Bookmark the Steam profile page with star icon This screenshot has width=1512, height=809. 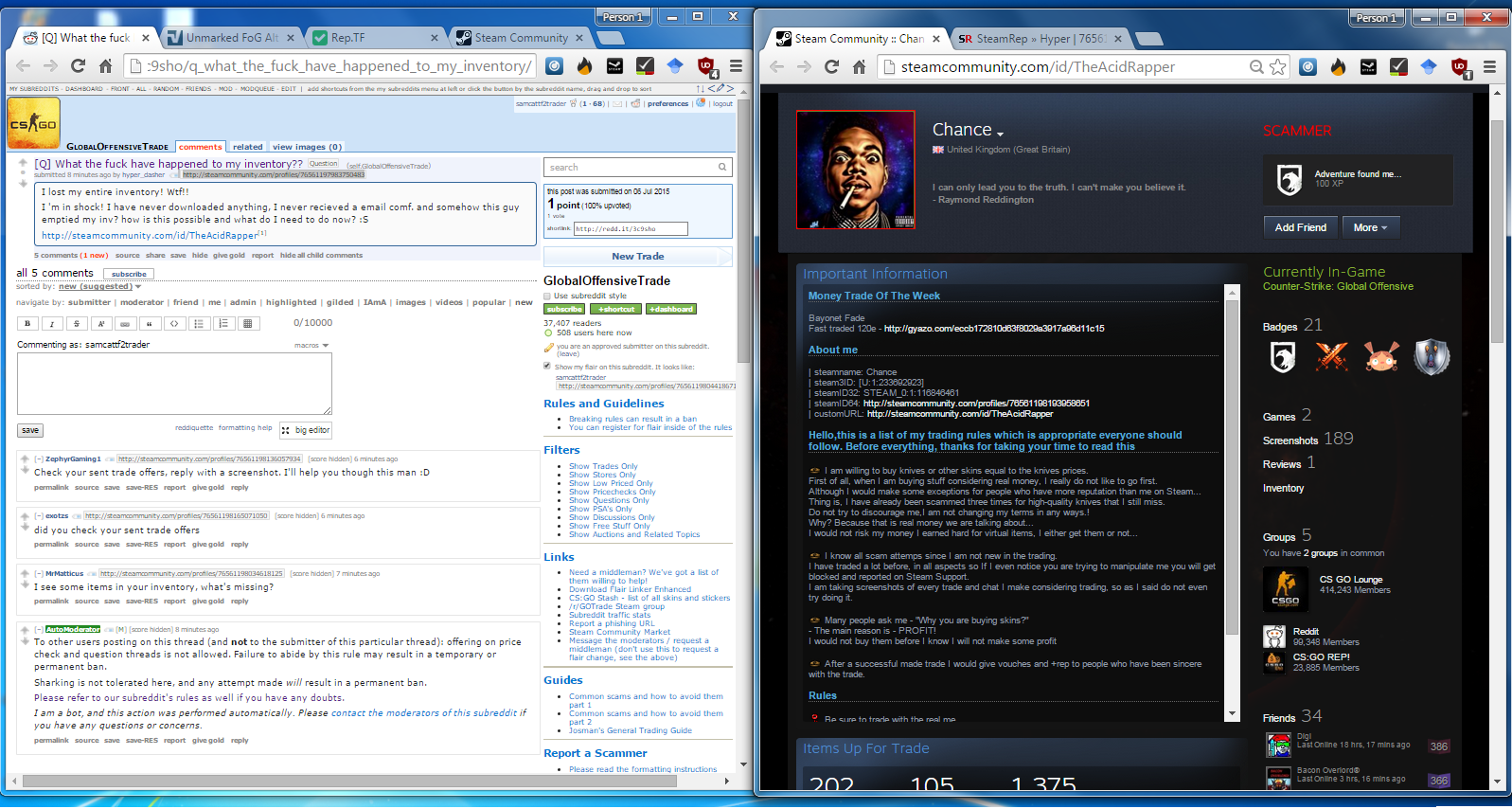[1278, 66]
